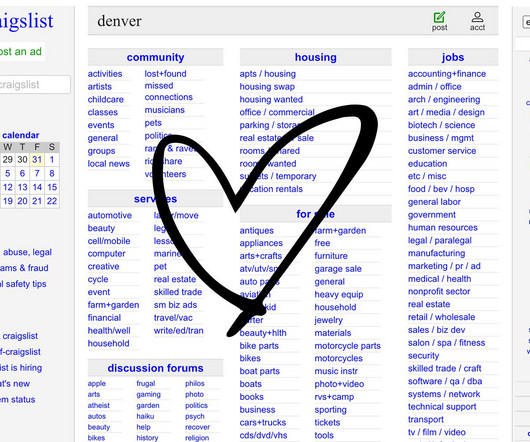
Task: Open cars+trucks for sale
Action: (263, 422)
